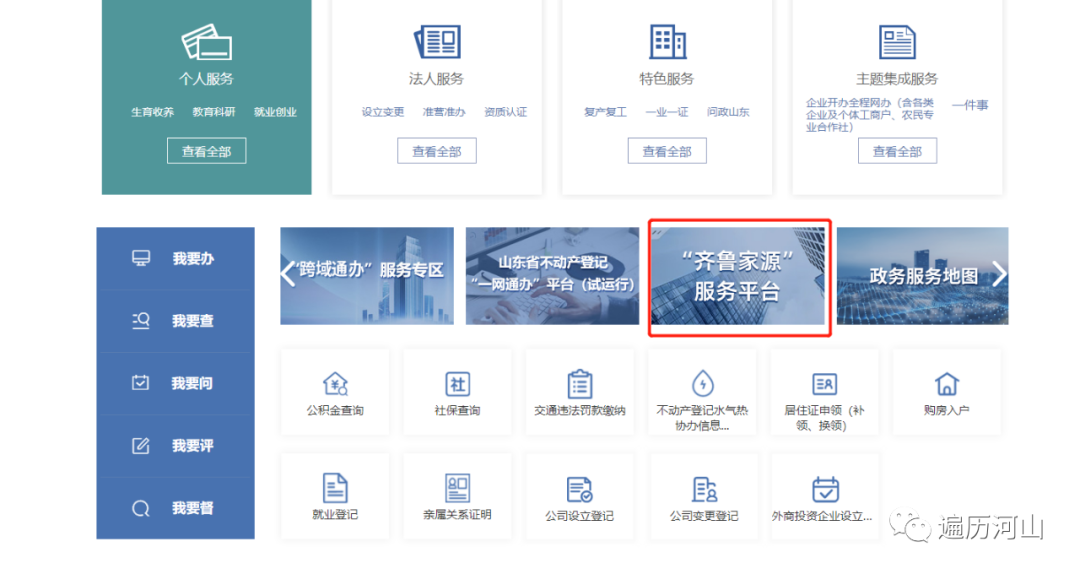
Task: Open 不动产登记水气热 water-drop icon
Action: tap(703, 383)
